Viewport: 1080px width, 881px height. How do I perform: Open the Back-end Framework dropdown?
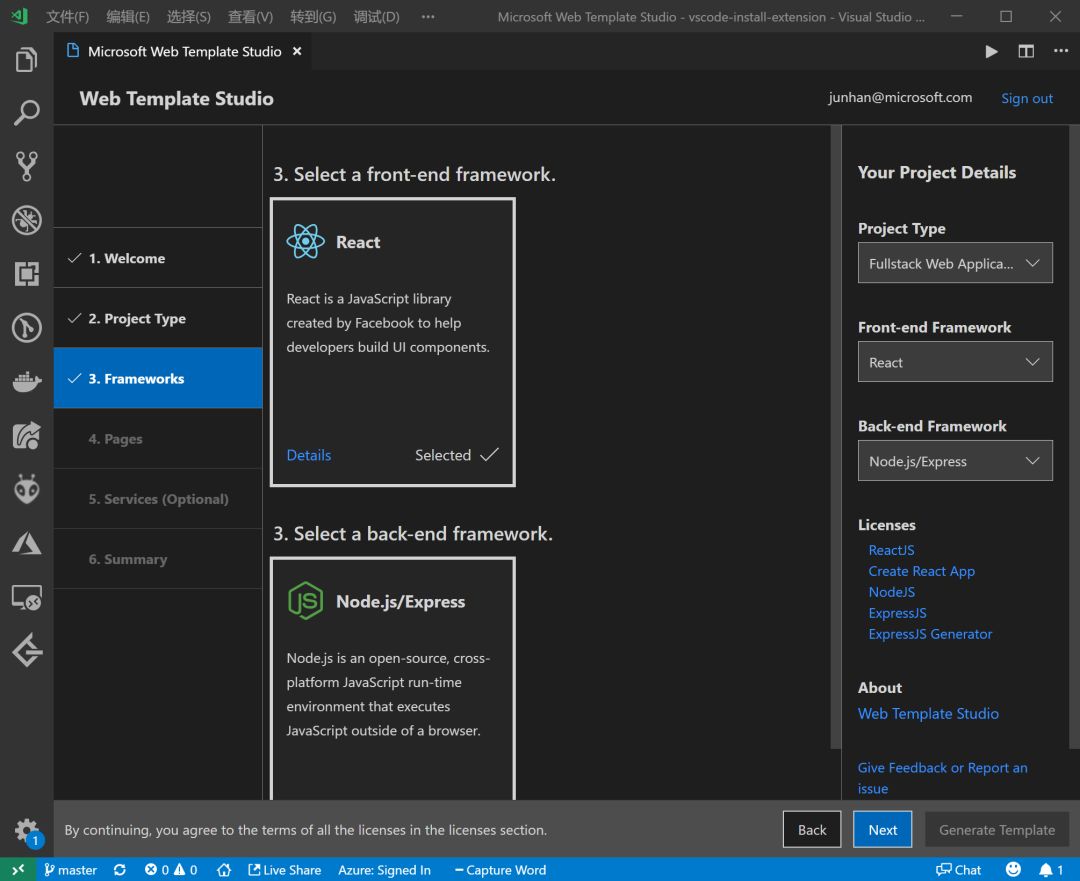click(x=955, y=460)
